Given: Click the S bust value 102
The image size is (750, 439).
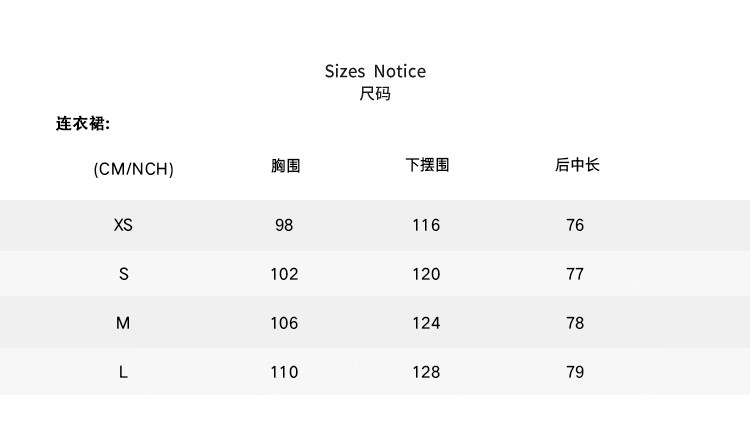Looking at the screenshot, I should coord(284,274).
